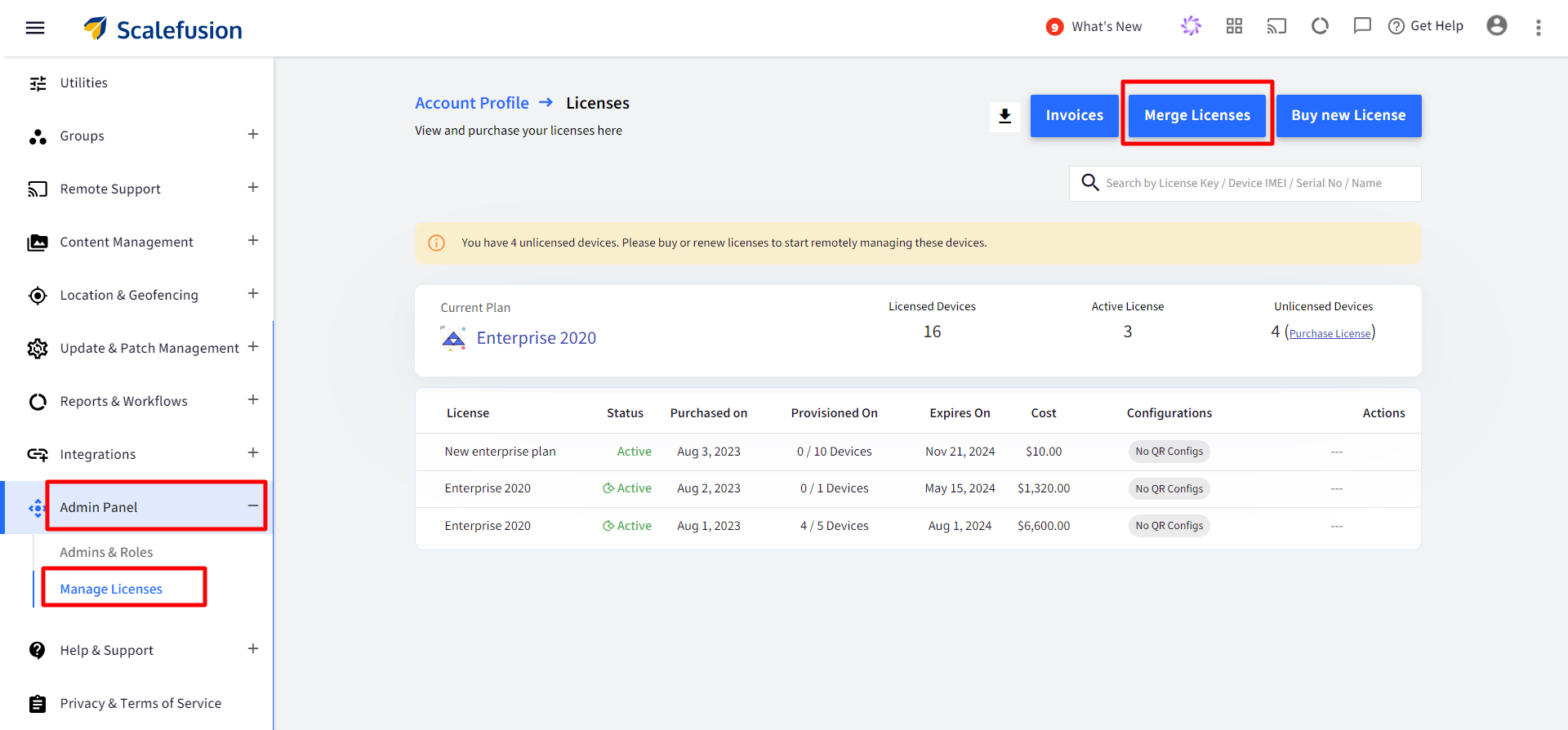The image size is (1568, 730).
Task: Expand the Help & Support section
Action: click(253, 648)
